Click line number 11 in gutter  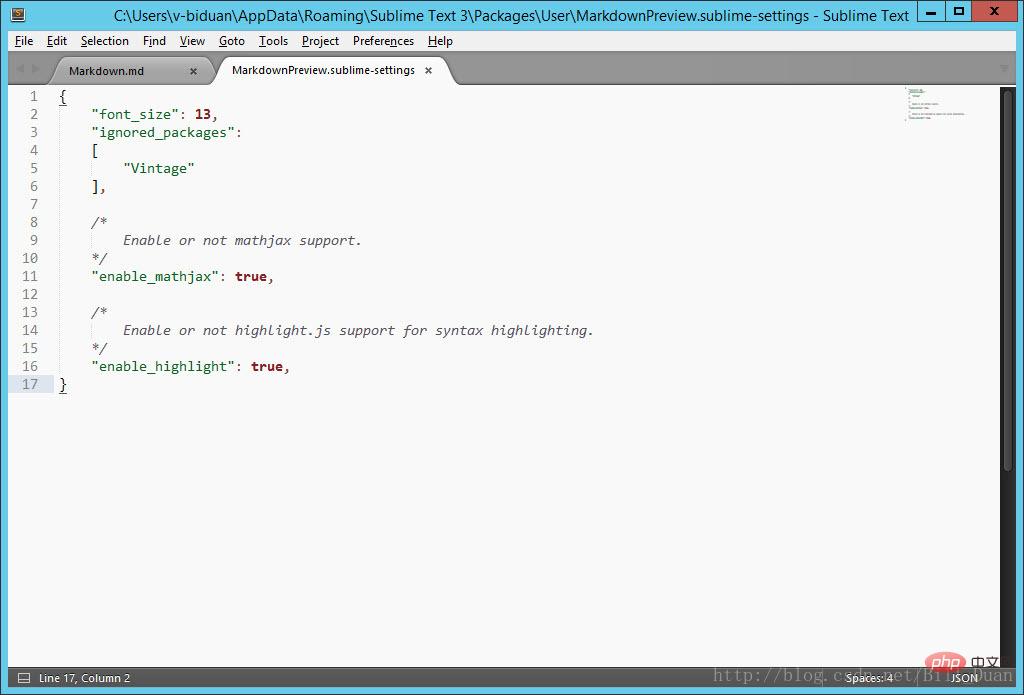(x=30, y=276)
